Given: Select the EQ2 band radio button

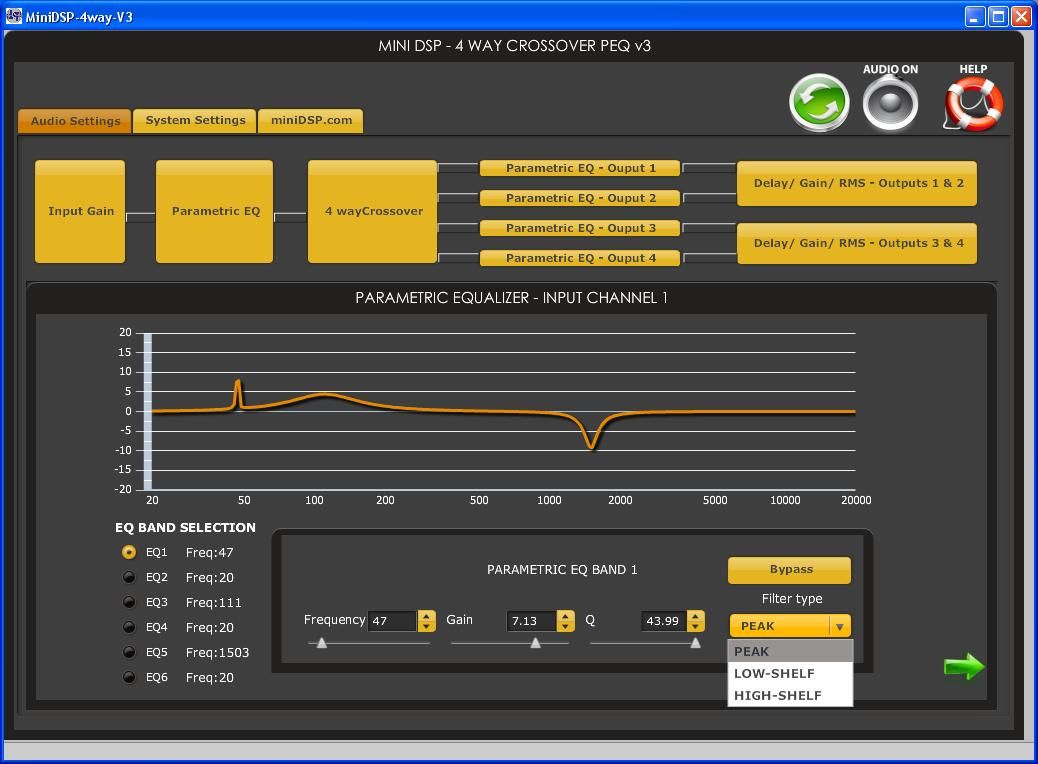Looking at the screenshot, I should coord(129,577).
